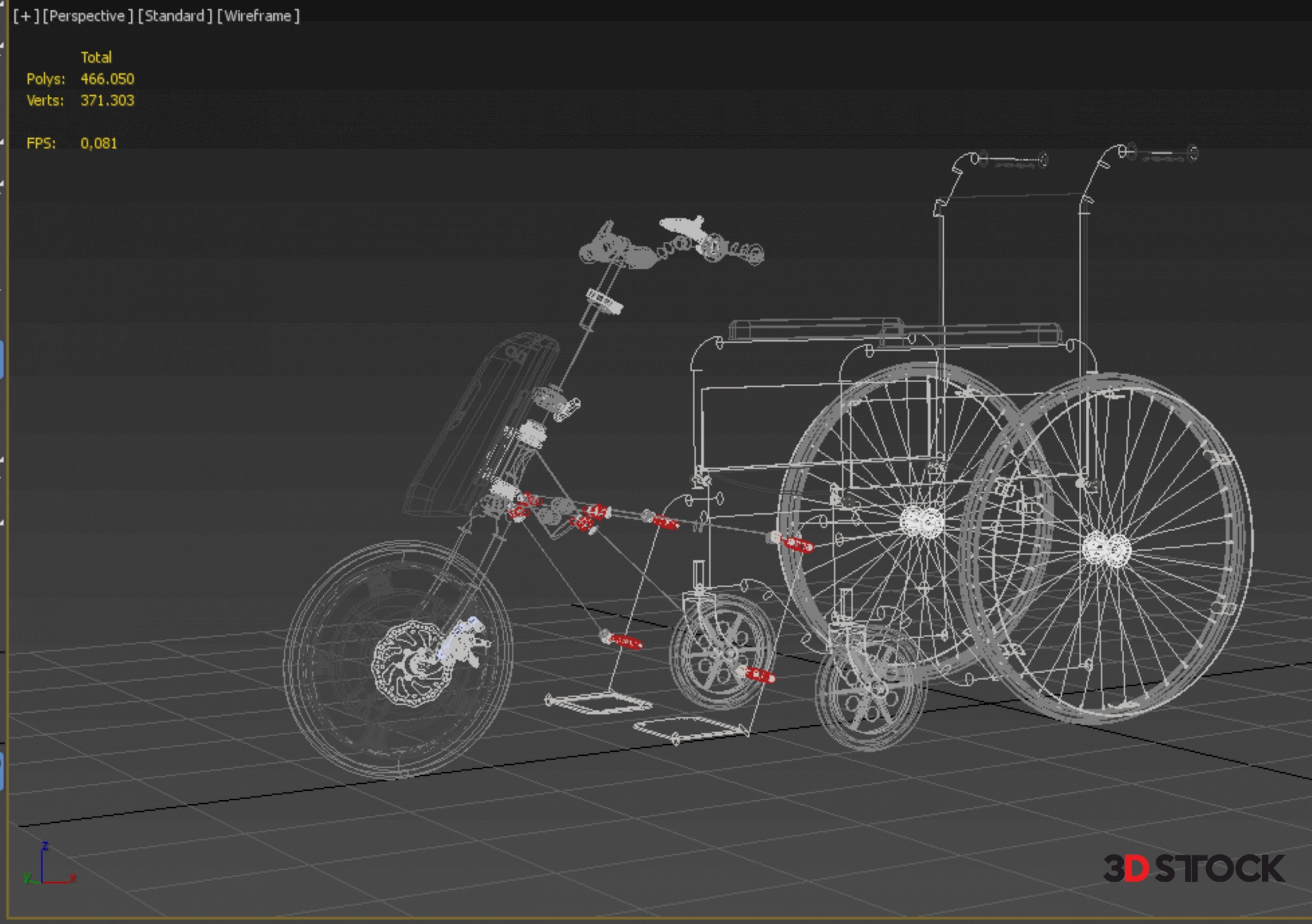Open the Wireframe shading mode menu
This screenshot has width=1312, height=924.
[x=258, y=16]
